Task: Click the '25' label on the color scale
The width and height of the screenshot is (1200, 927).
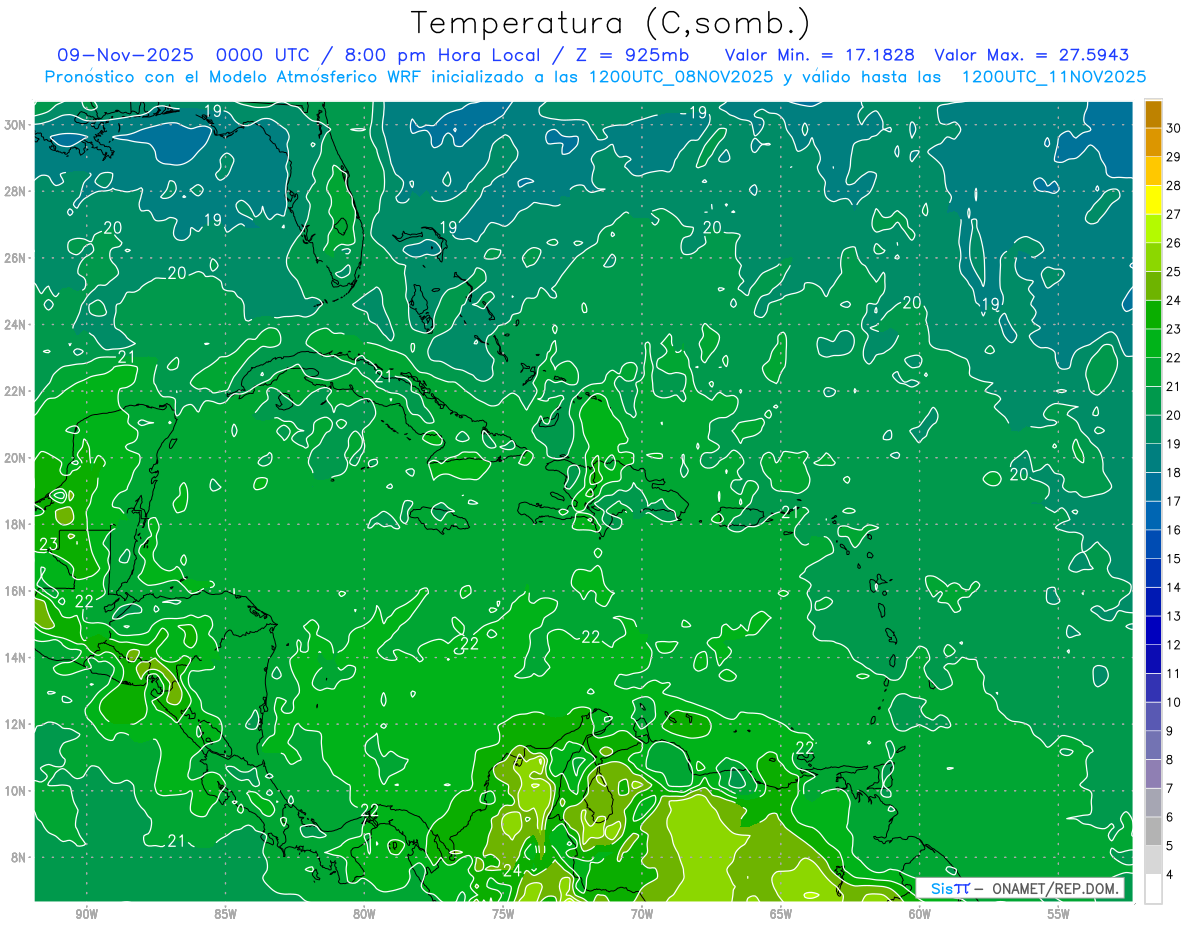Action: click(x=1174, y=272)
